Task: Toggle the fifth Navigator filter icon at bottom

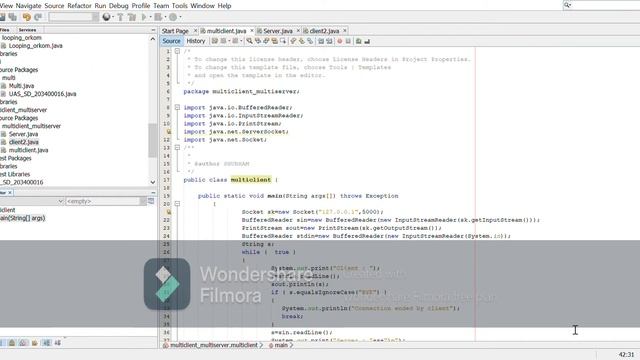Action: coord(46,343)
